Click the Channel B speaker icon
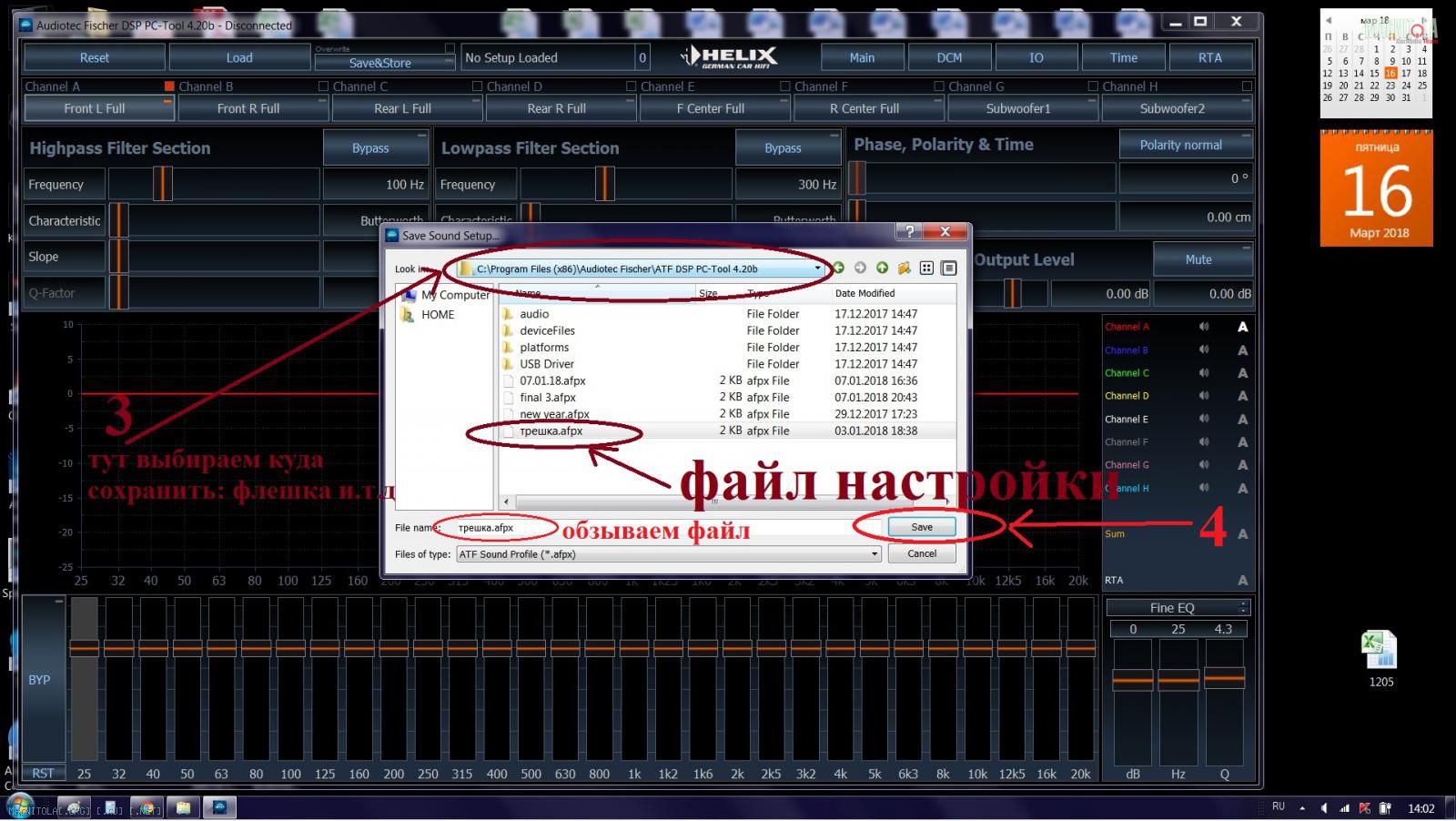Screen dimensions: 1456x821 [1204, 350]
